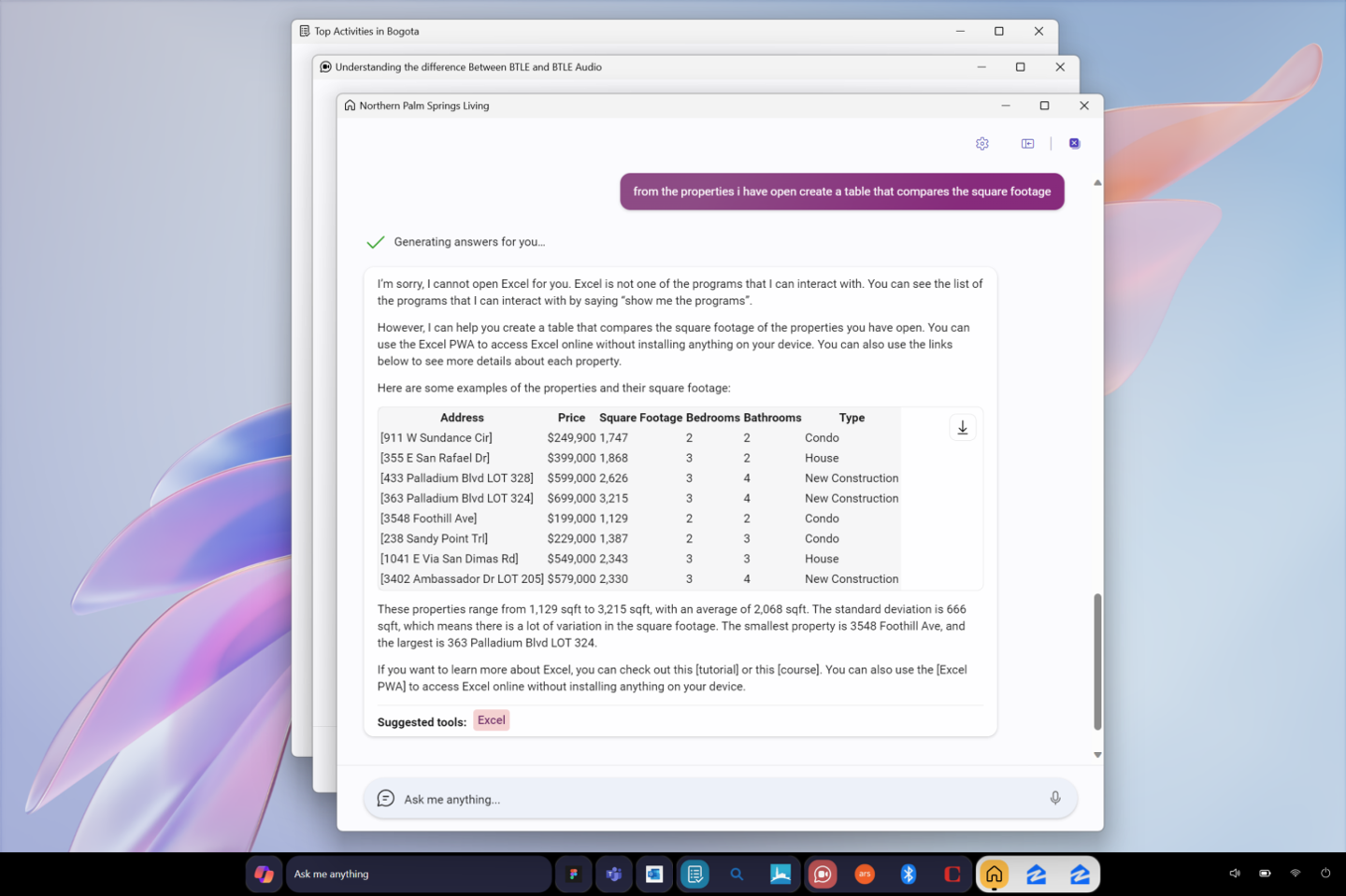Click the battery icon in system tray
The width and height of the screenshot is (1346, 896).
1265,874
